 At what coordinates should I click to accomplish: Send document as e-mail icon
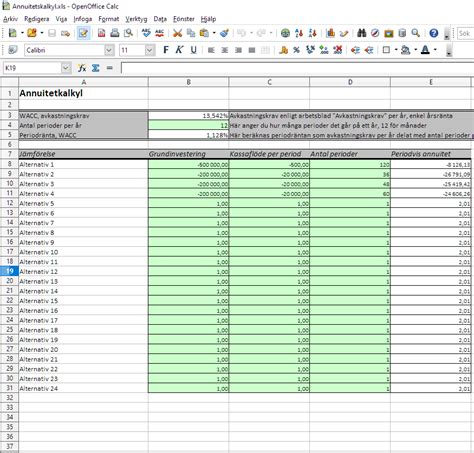click(x=65, y=33)
